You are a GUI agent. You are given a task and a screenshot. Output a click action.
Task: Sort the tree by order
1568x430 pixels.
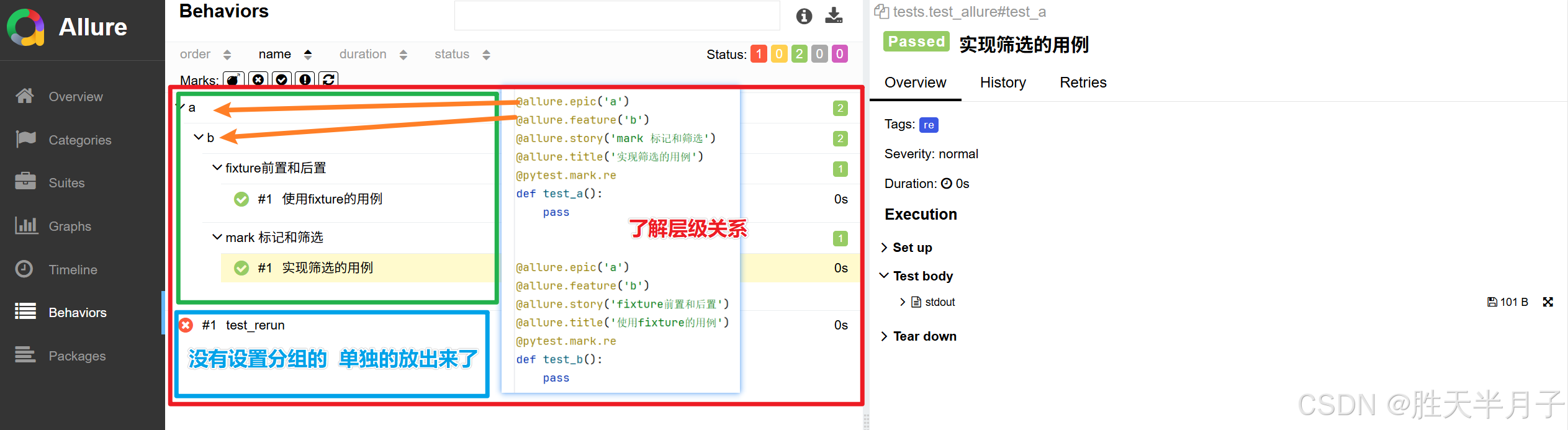tap(205, 55)
